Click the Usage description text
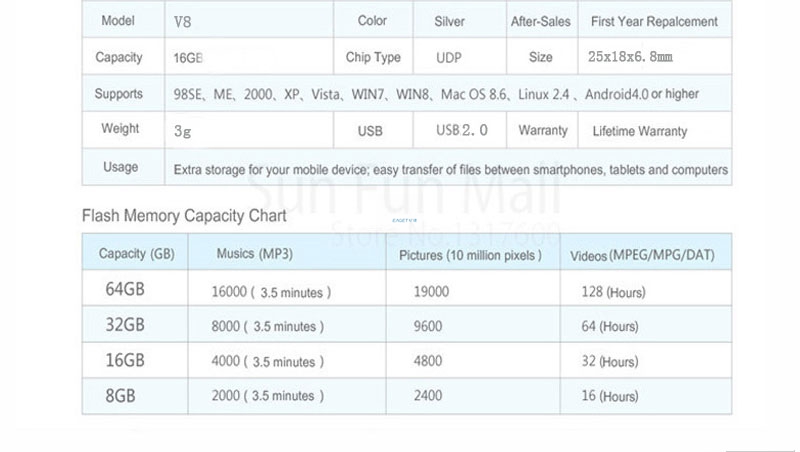This screenshot has width=800, height=452. 451,169
